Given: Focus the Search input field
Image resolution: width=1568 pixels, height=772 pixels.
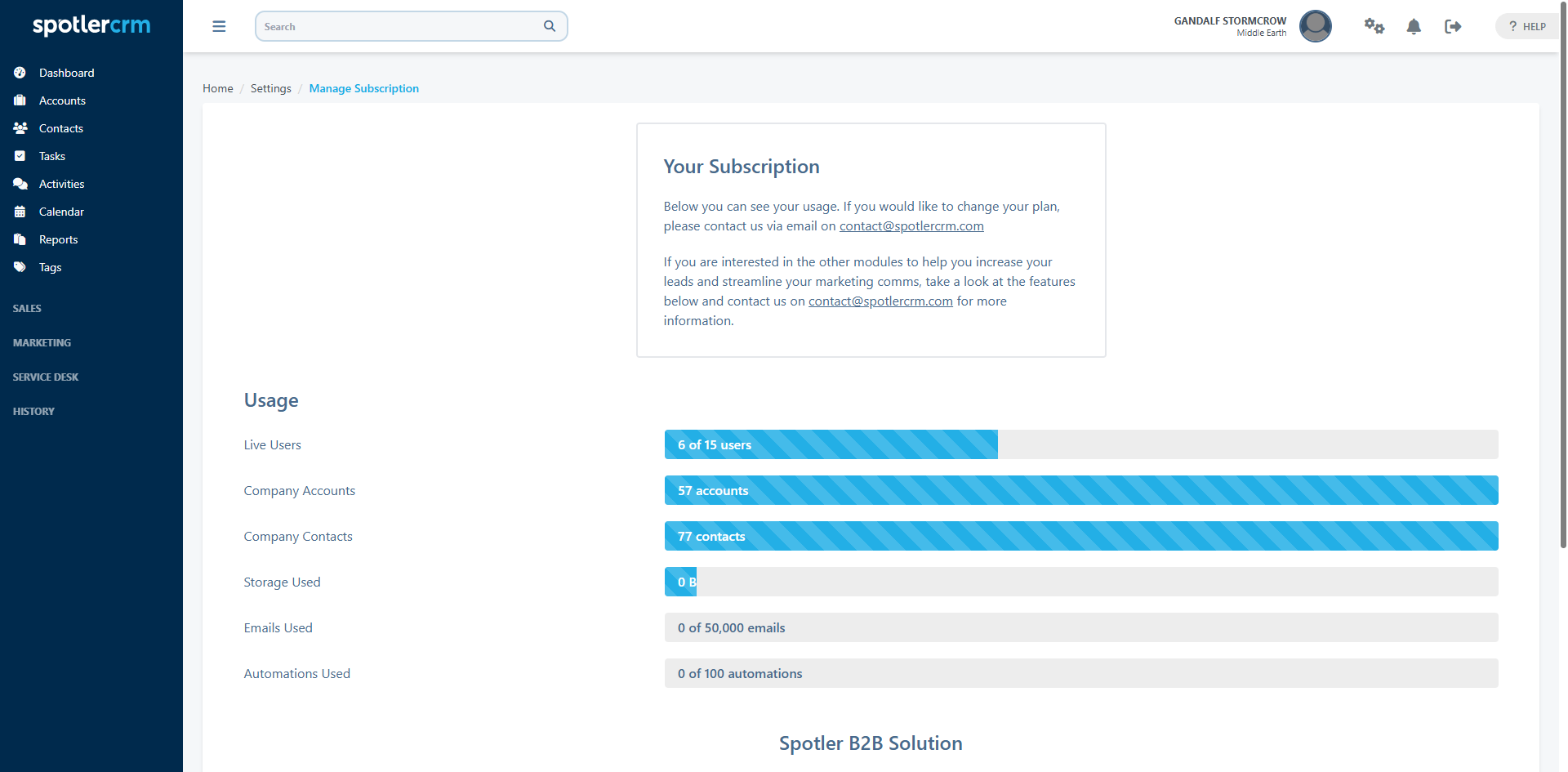Looking at the screenshot, I should coord(400,26).
